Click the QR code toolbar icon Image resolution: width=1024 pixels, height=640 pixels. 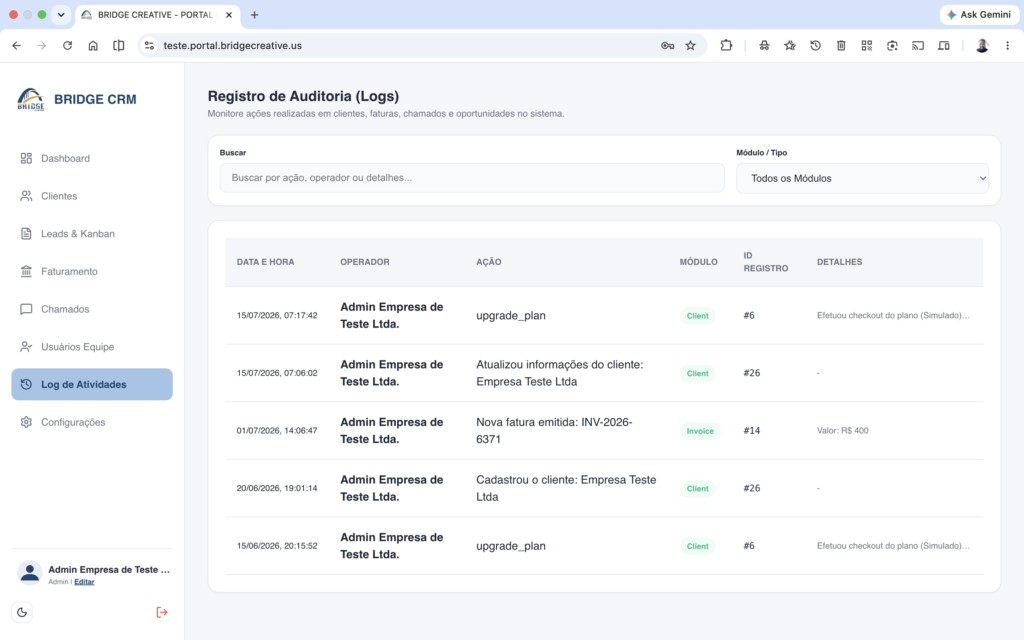click(x=867, y=46)
